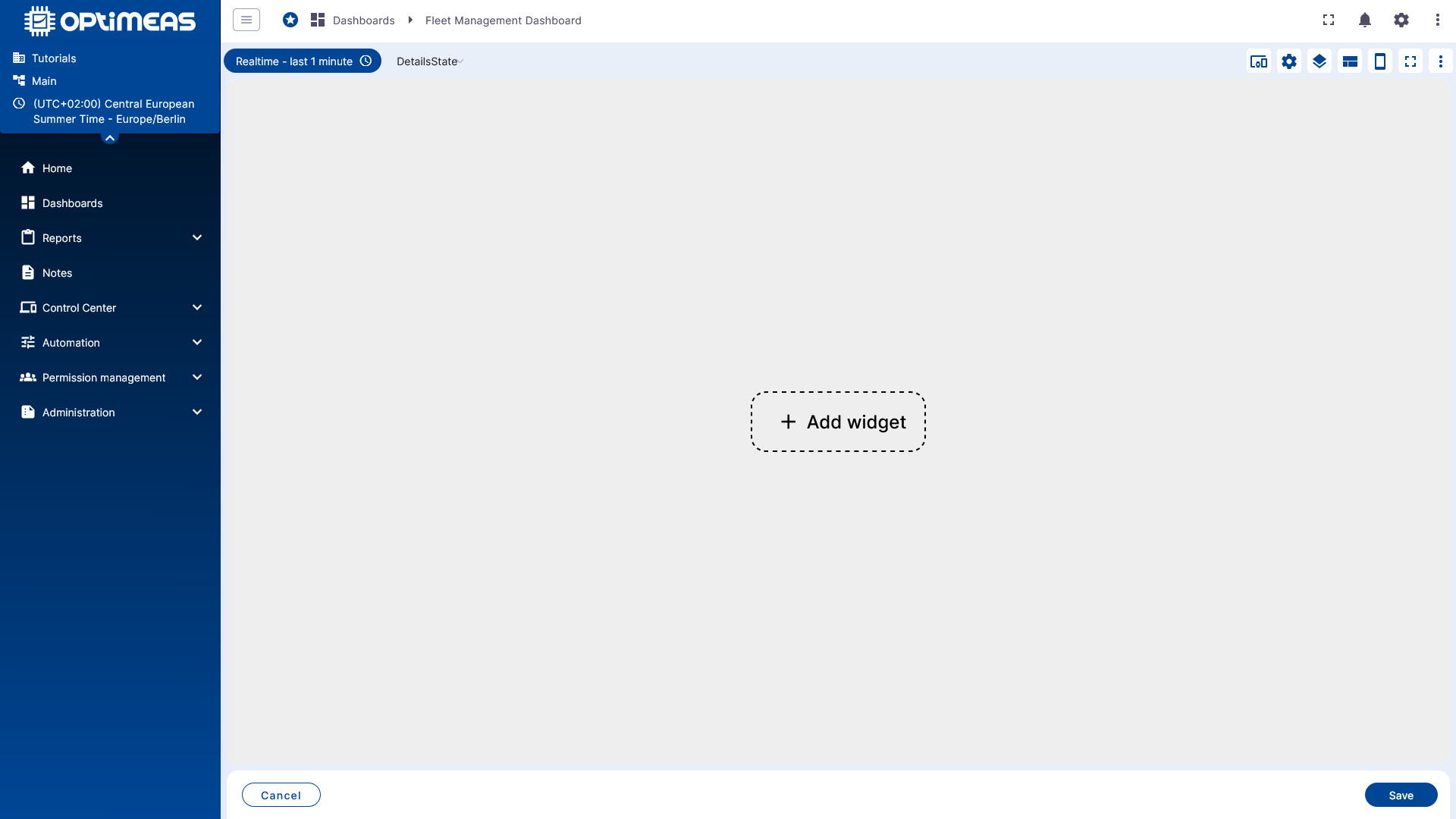Image resolution: width=1456 pixels, height=819 pixels.
Task: Click the Cancel button
Action: point(281,795)
